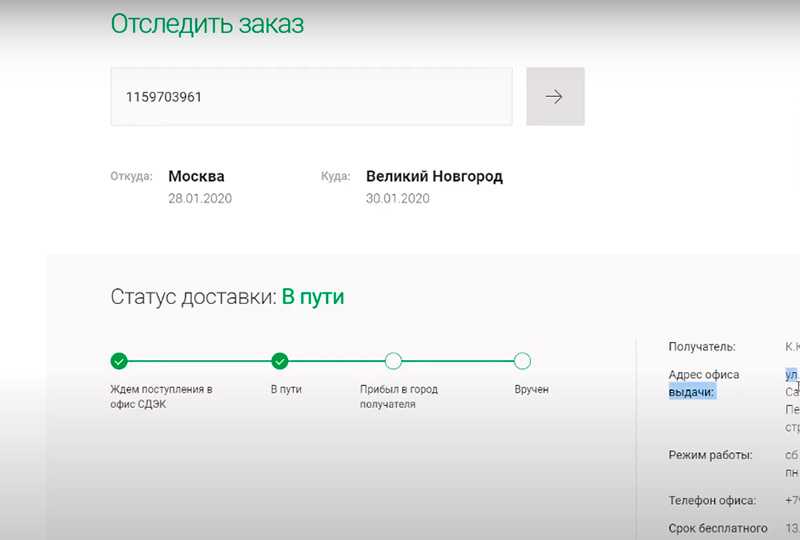Click the 'Ждем поступления в офис СДЭК' step label
The image size is (800, 540).
[161, 397]
